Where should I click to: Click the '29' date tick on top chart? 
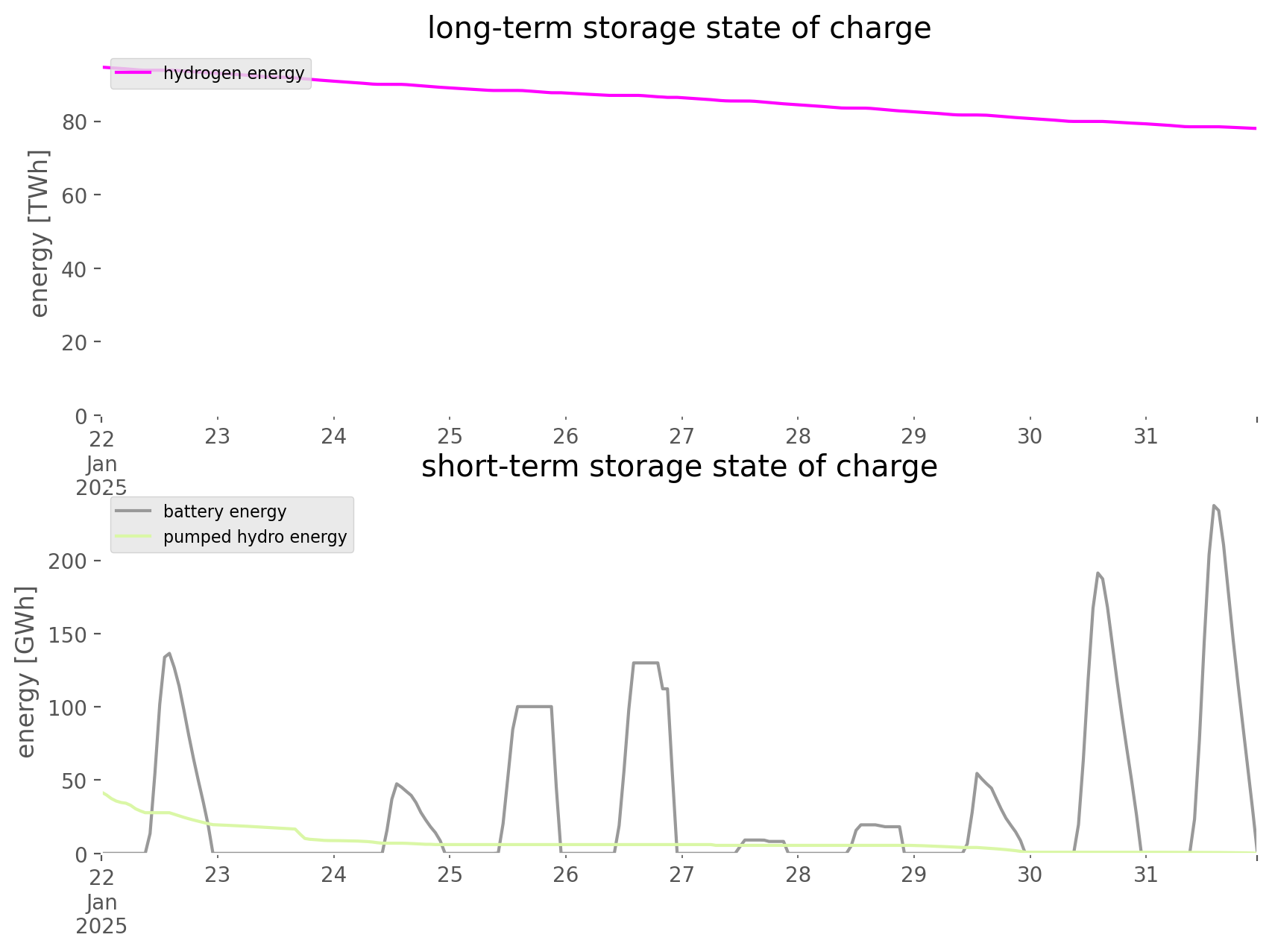(x=914, y=437)
